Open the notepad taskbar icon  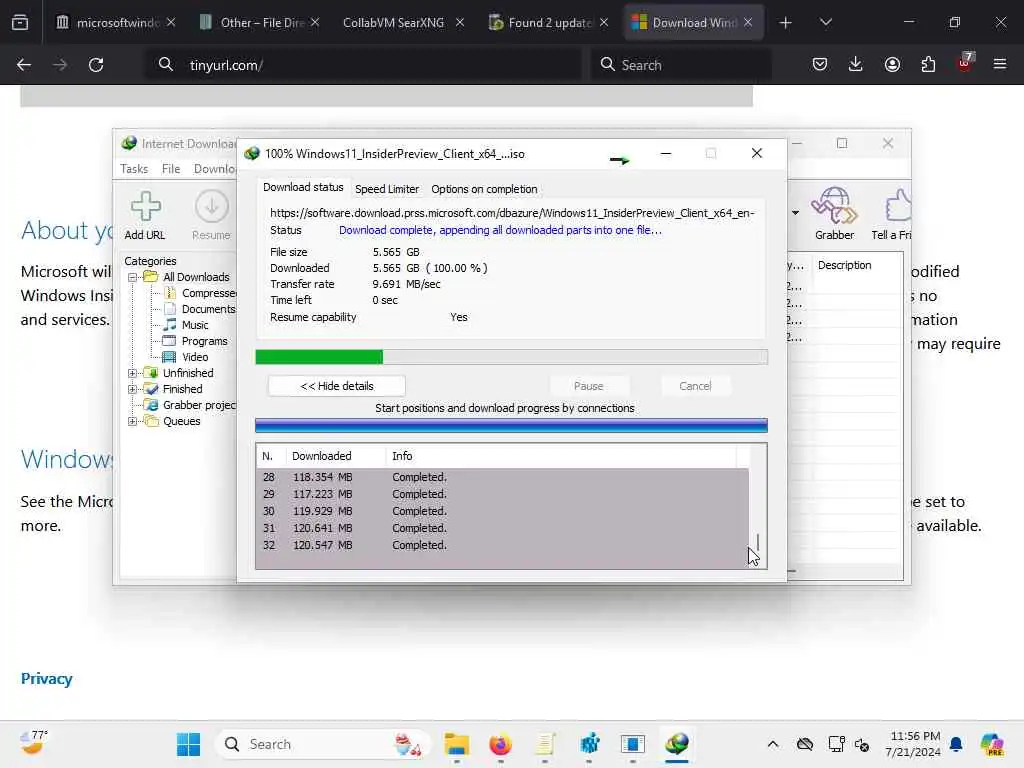(545, 744)
